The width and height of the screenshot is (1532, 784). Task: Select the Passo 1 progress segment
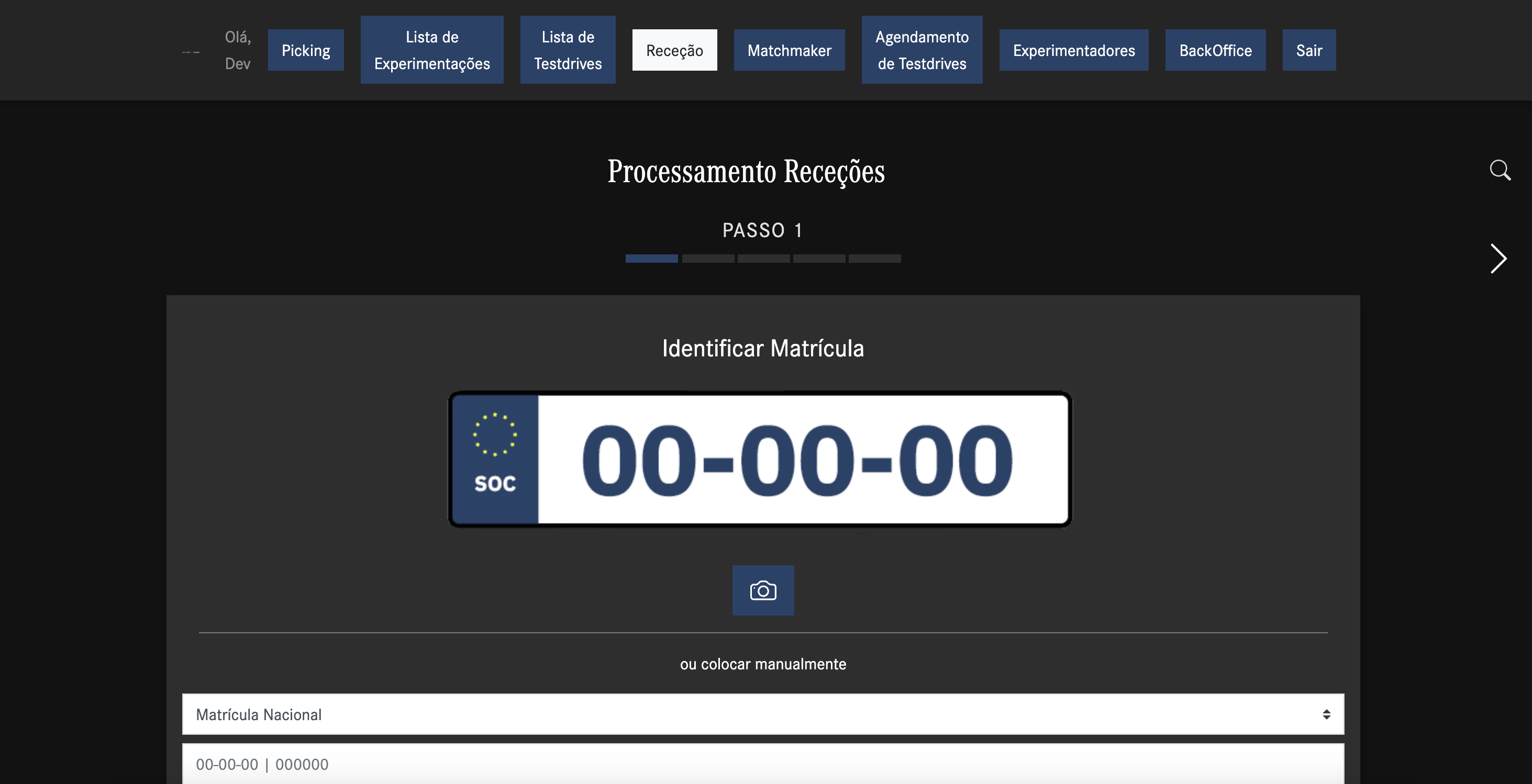651,259
